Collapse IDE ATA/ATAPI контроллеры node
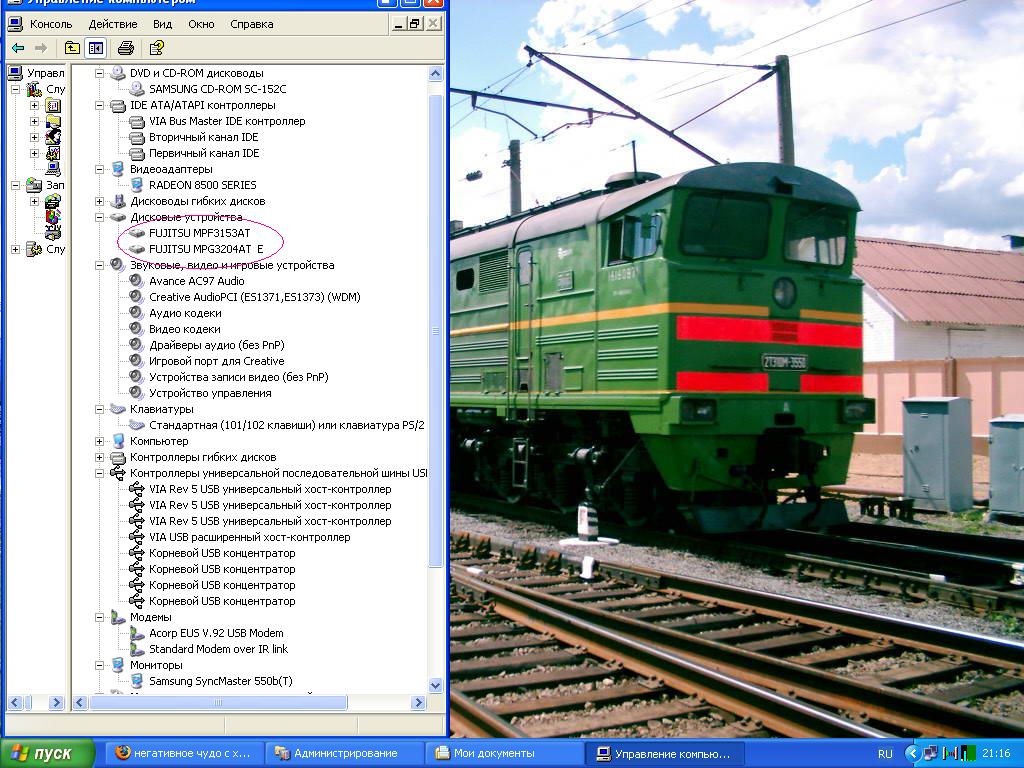This screenshot has height=768, width=1024. (x=99, y=105)
